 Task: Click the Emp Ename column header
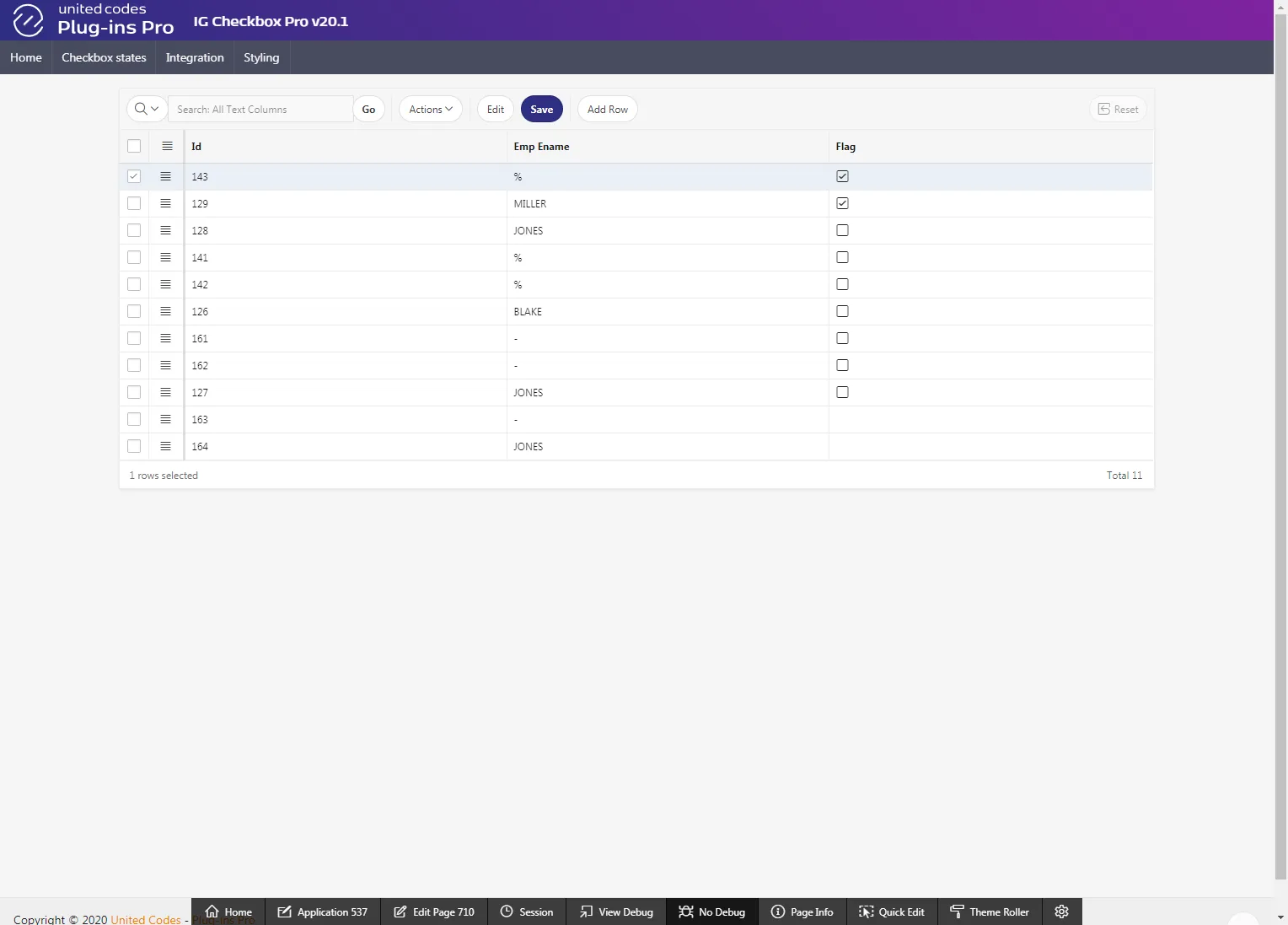click(x=541, y=147)
